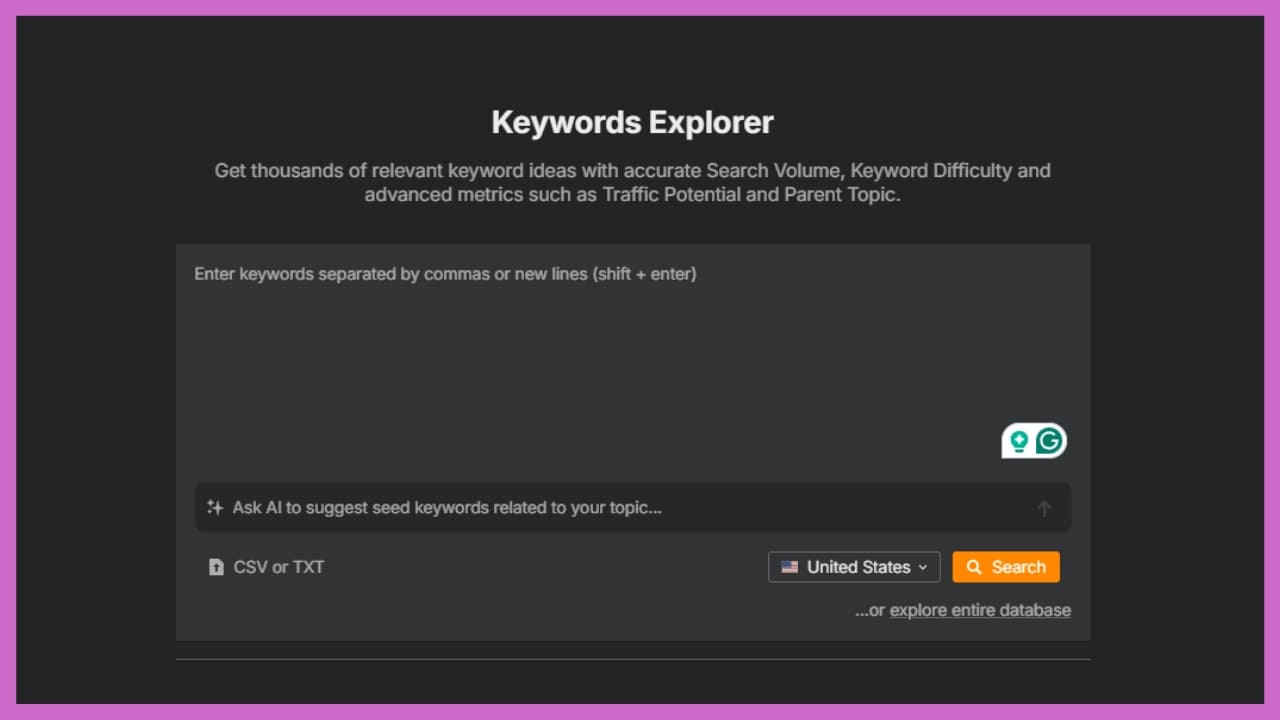The width and height of the screenshot is (1280, 720).
Task: Expand the chevron beside United States
Action: coord(922,567)
